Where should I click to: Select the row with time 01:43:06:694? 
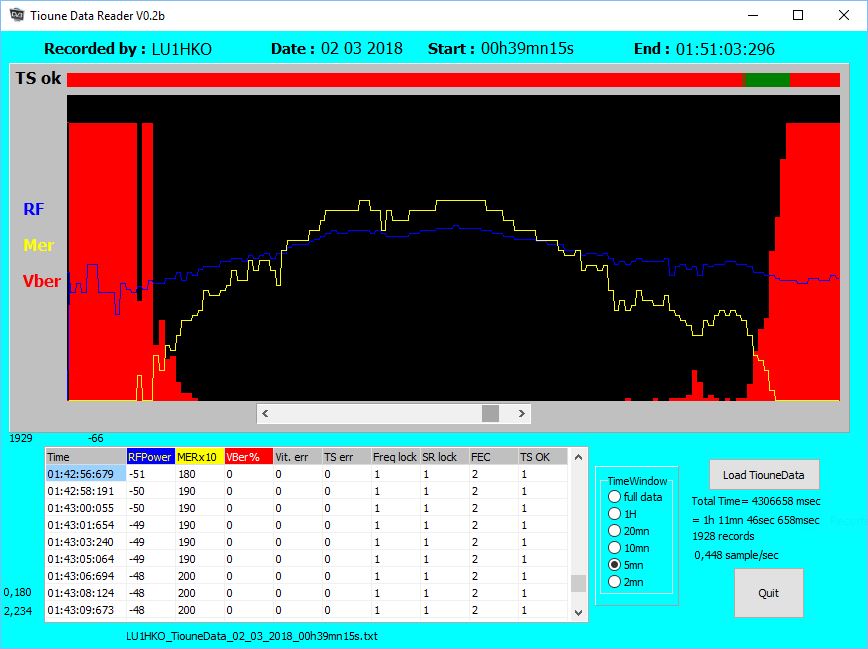[x=306, y=576]
